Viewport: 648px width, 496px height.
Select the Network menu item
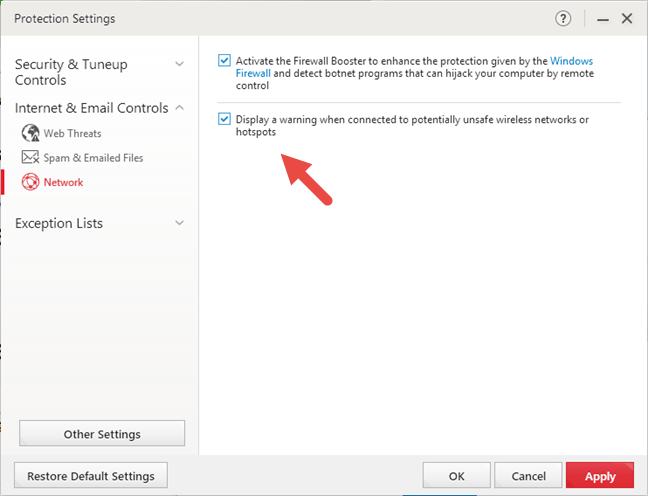click(63, 182)
